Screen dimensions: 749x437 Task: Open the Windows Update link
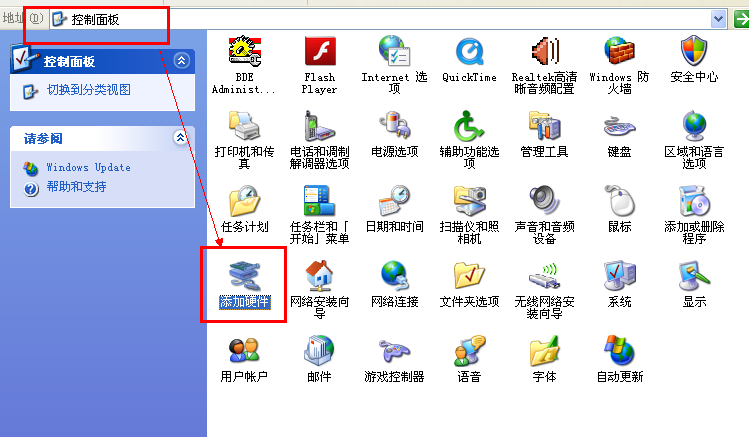88,168
